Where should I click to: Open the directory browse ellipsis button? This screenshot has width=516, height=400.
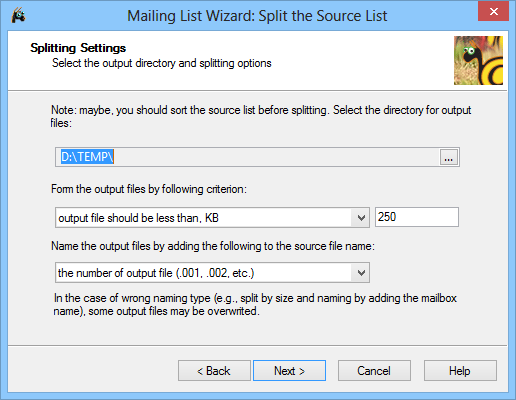(x=449, y=157)
